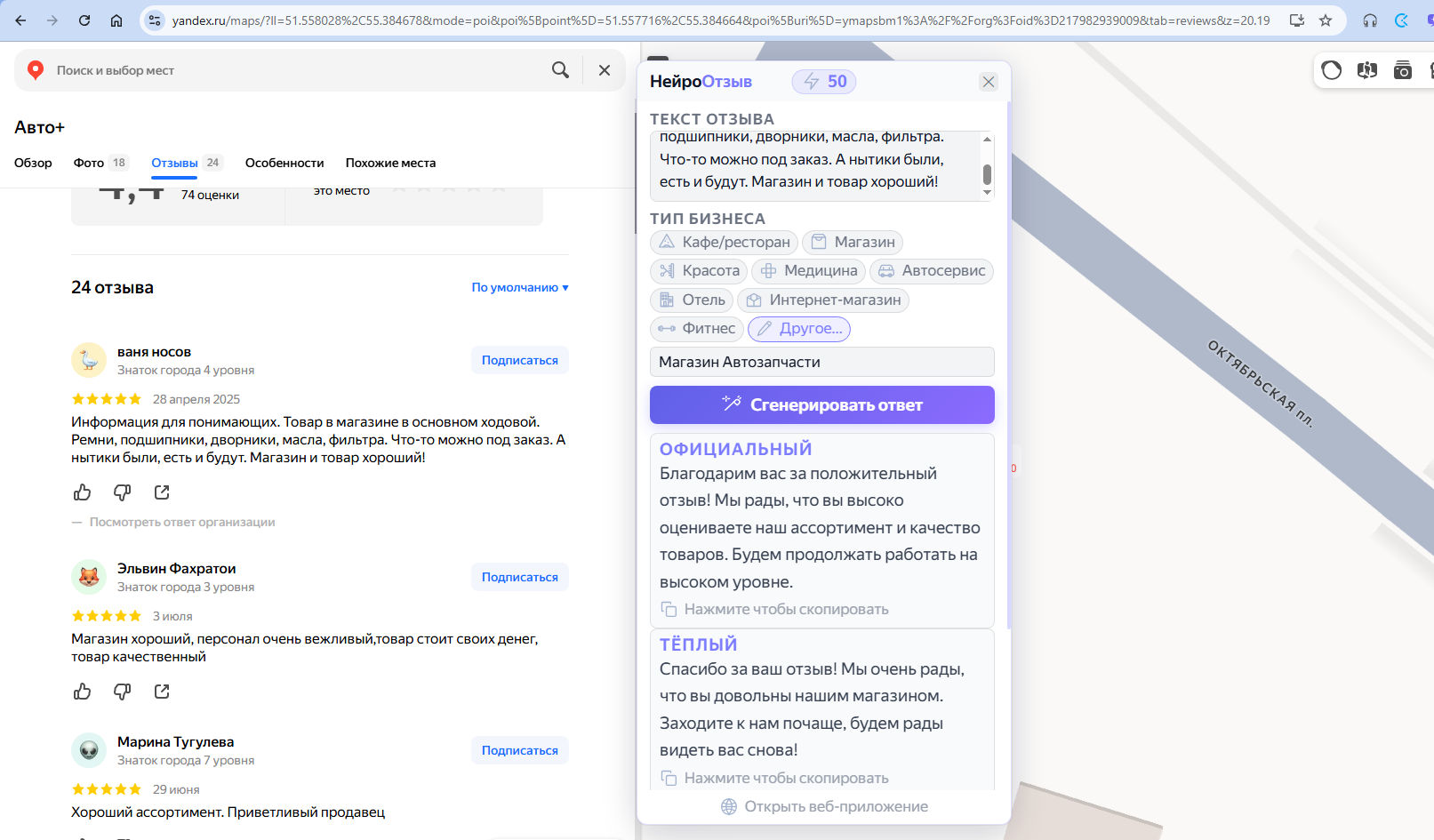The width and height of the screenshot is (1434, 840).
Task: Share the review by ваня носов
Action: click(x=162, y=492)
